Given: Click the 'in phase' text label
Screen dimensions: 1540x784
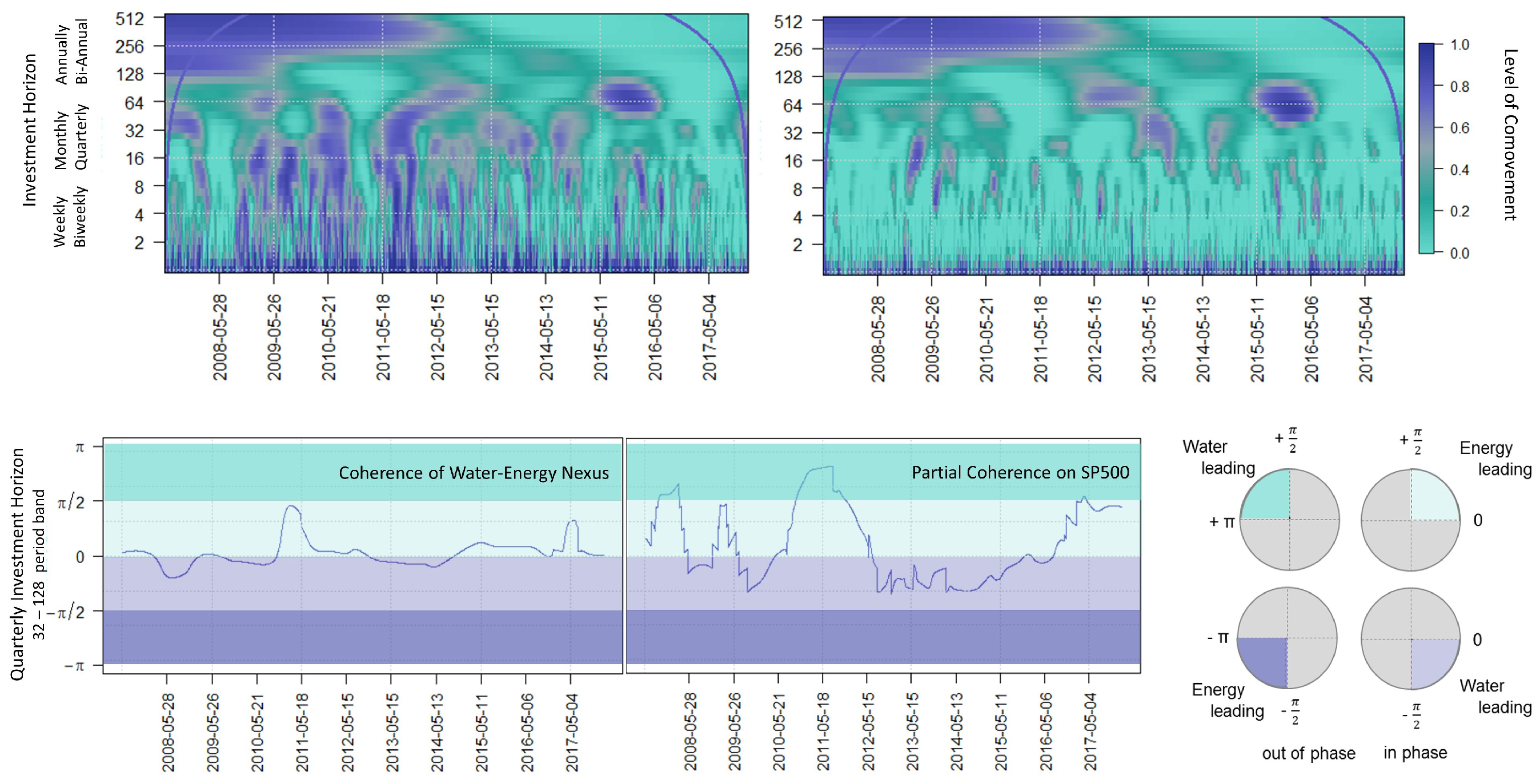Looking at the screenshot, I should (x=1414, y=753).
